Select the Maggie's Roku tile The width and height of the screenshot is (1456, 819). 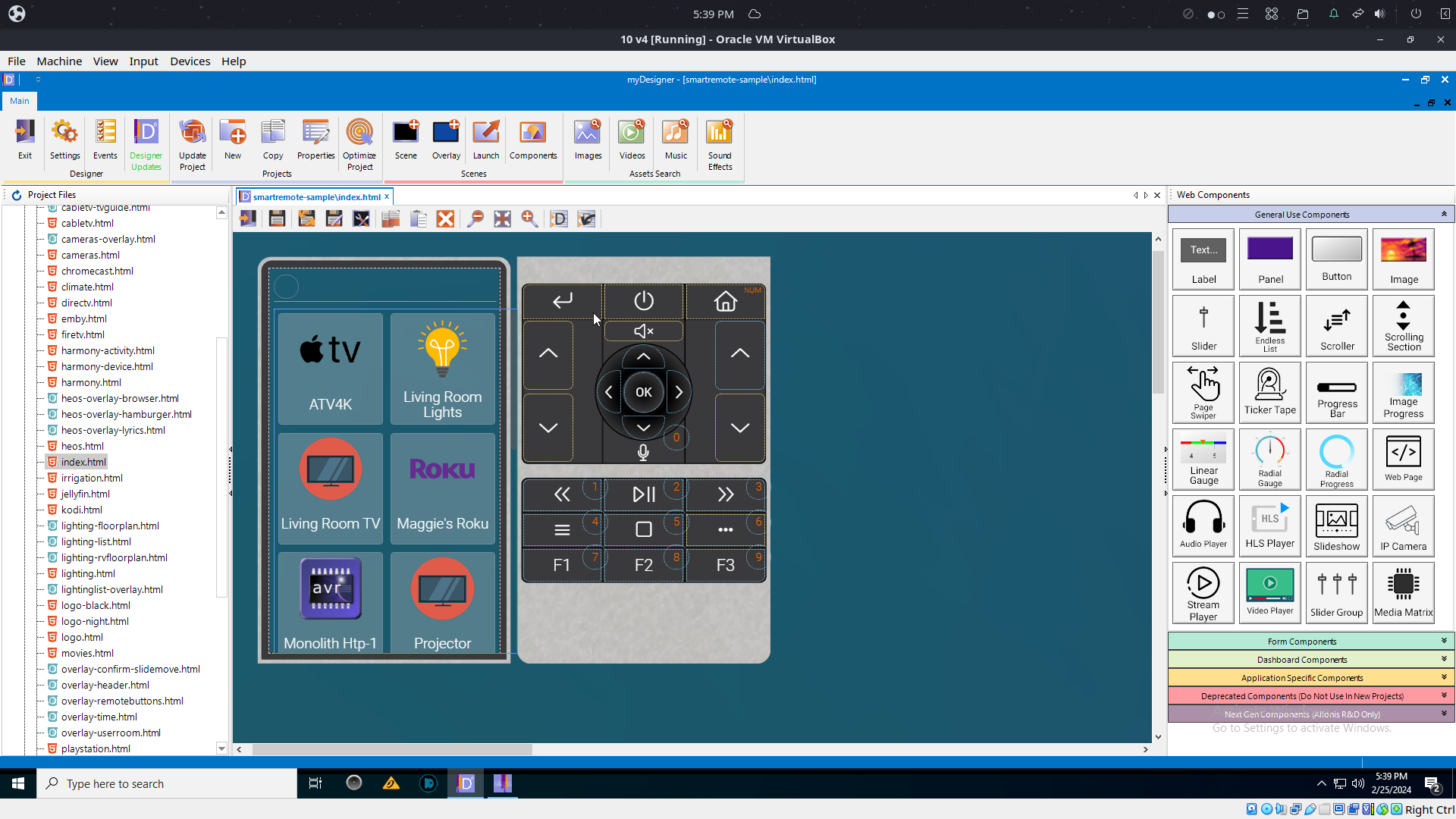[443, 488]
